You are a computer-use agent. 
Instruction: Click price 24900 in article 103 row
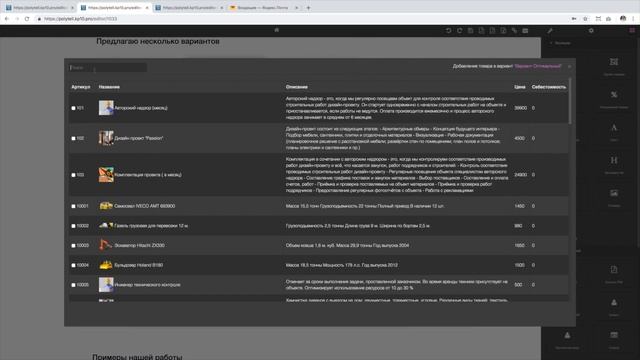[x=520, y=175]
